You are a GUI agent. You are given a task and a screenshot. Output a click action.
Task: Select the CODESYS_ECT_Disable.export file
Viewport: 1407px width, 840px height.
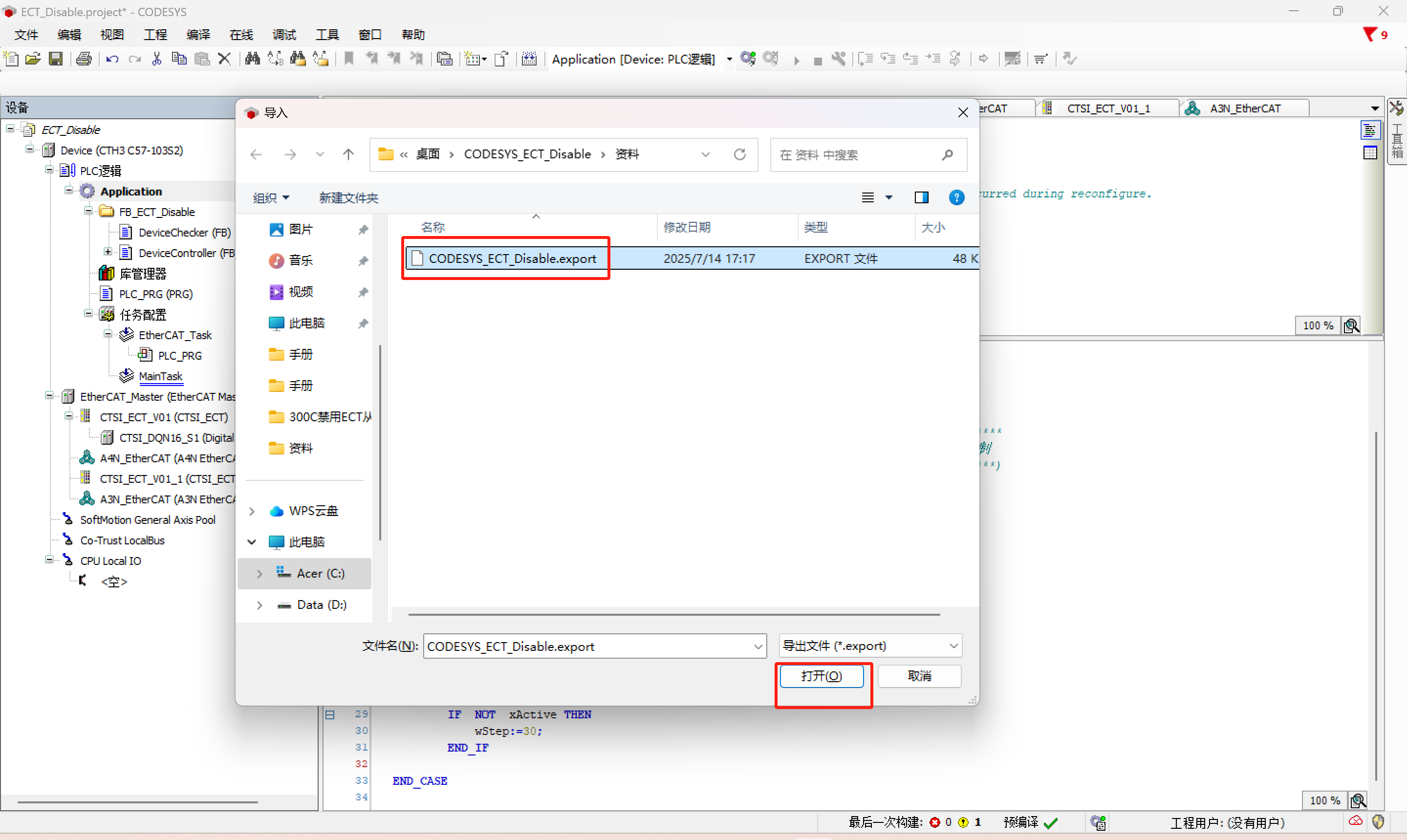coord(692,258)
